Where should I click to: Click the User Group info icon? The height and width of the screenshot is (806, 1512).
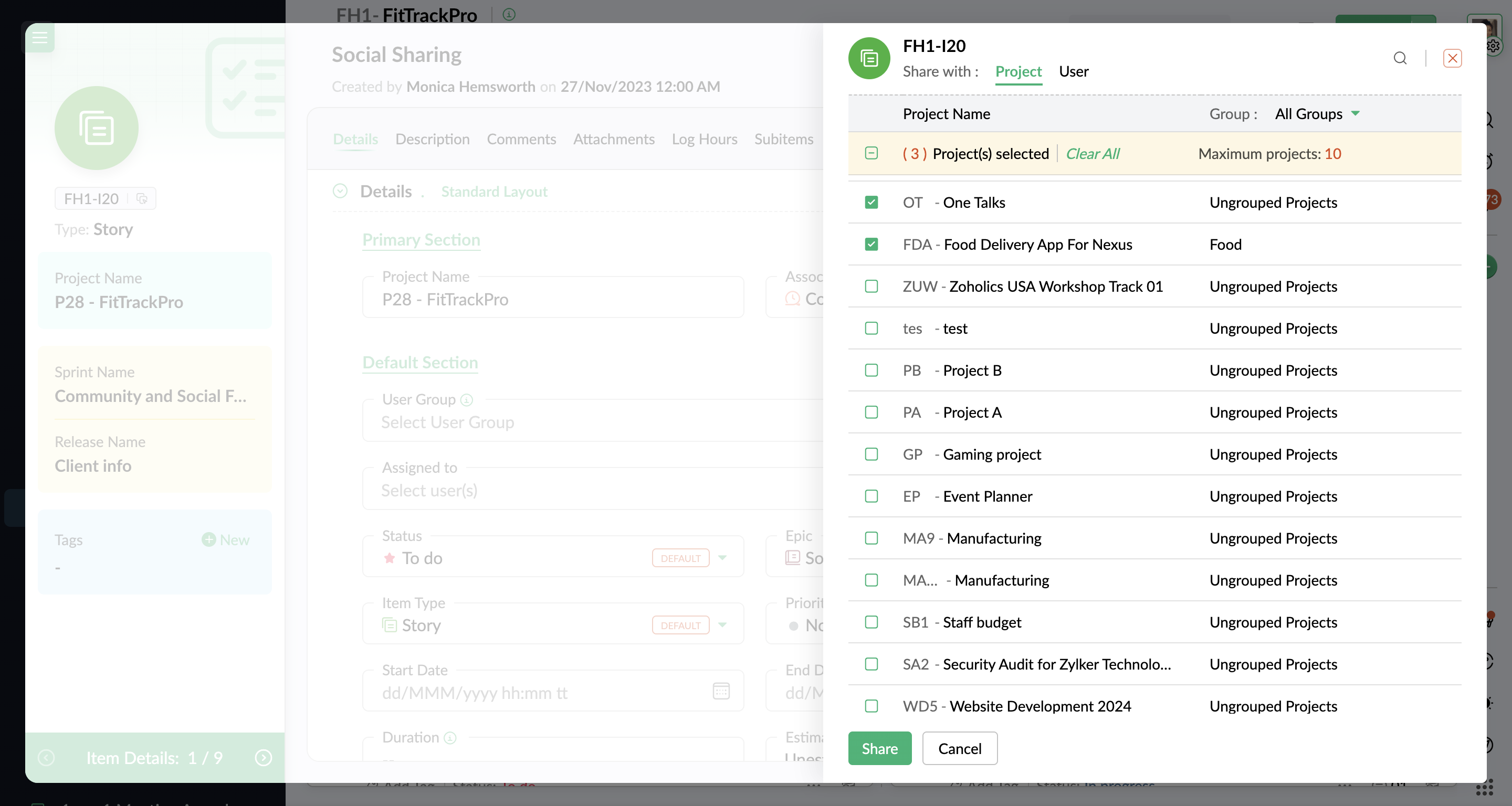pos(467,400)
